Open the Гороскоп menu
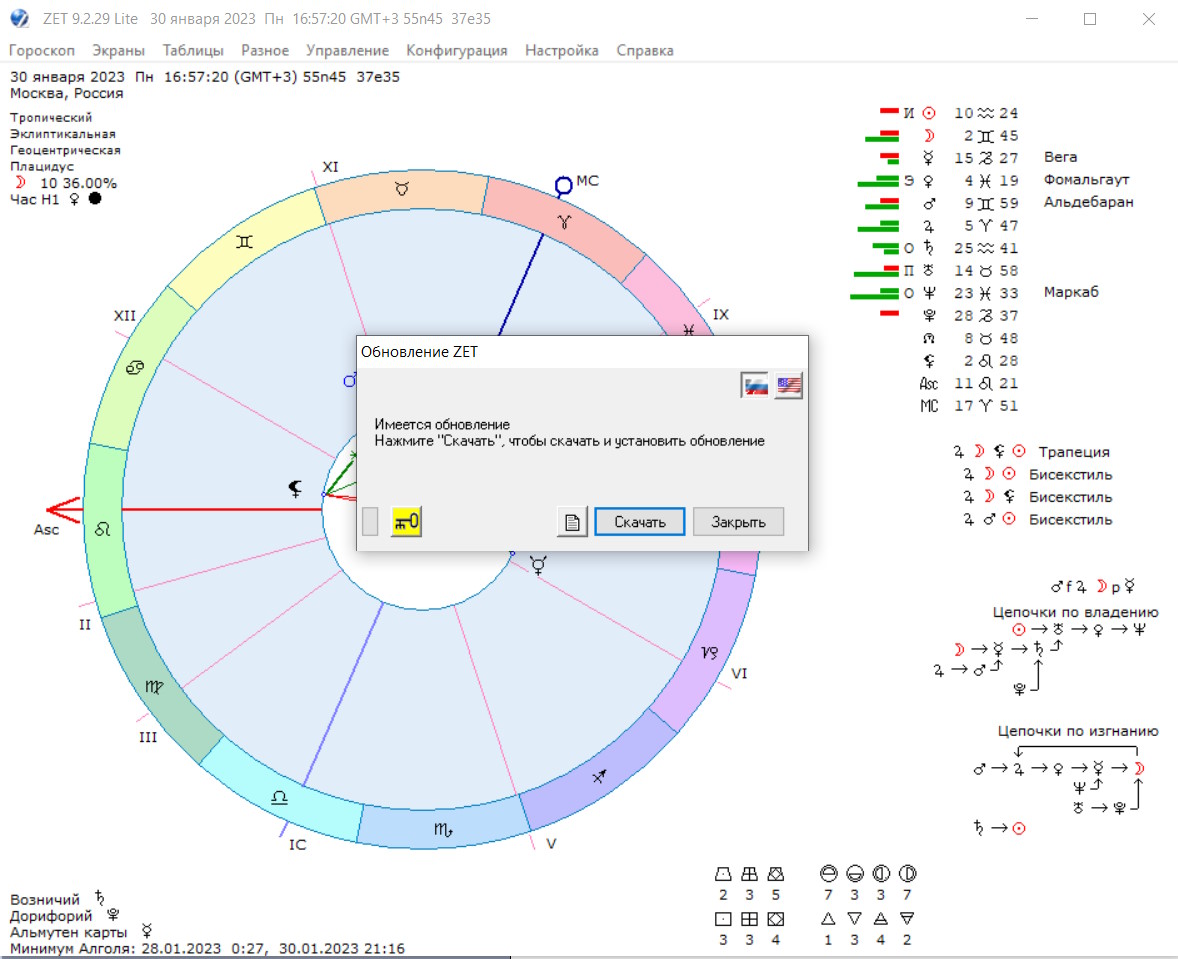 [x=42, y=50]
